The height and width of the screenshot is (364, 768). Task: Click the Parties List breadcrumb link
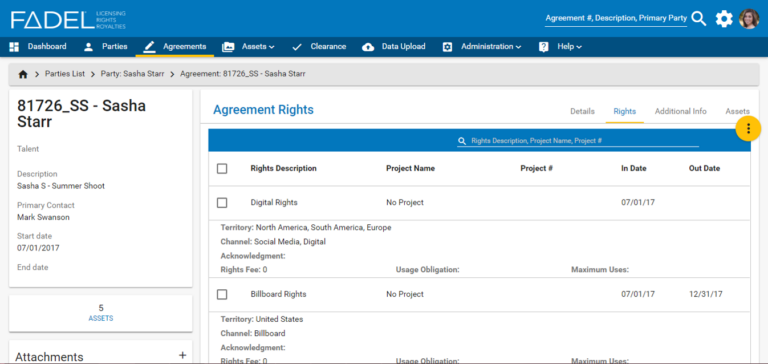pos(65,74)
